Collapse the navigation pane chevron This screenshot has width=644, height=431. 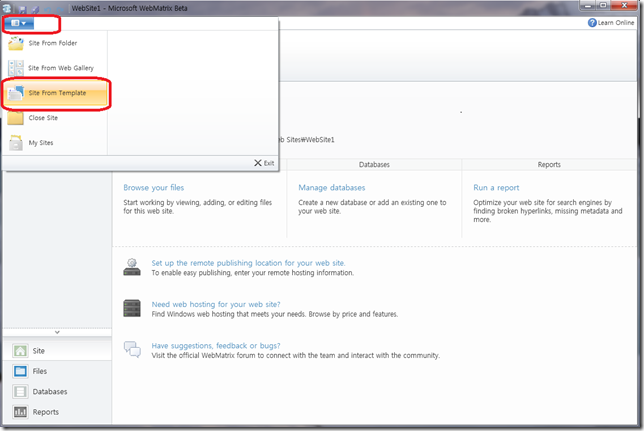57,332
